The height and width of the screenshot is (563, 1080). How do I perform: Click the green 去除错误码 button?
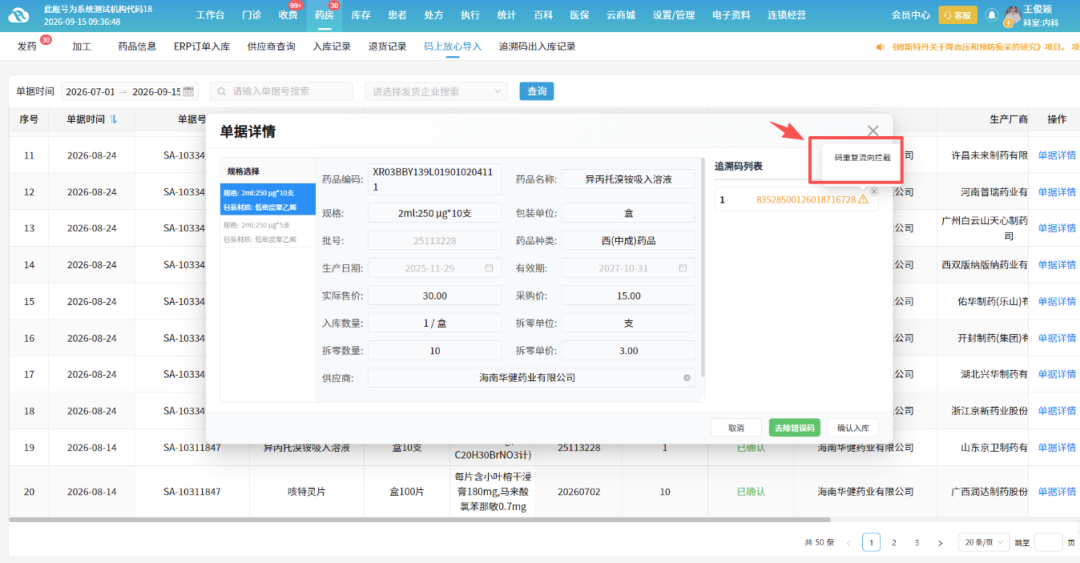coord(794,428)
